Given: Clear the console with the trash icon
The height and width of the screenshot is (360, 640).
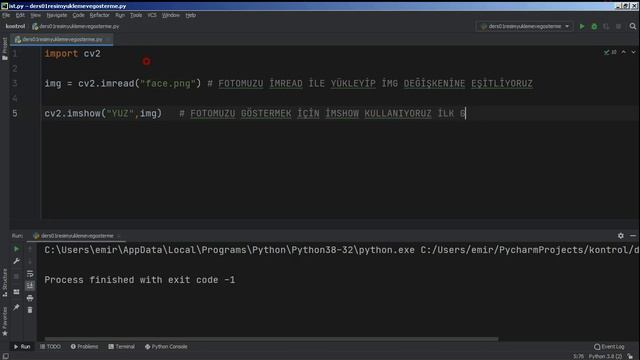Looking at the screenshot, I should tap(30, 310).
